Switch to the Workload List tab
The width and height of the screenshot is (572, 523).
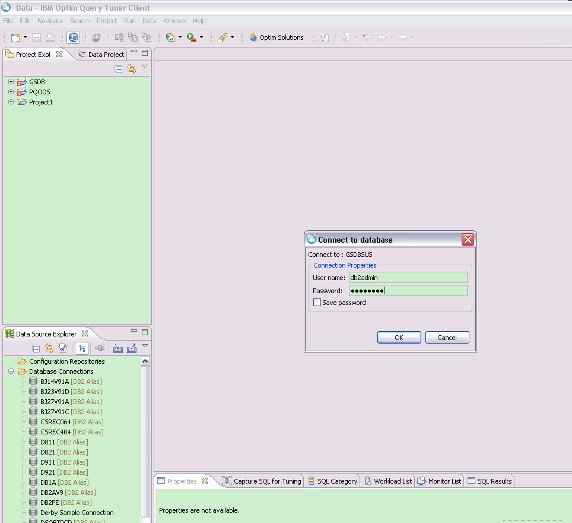point(389,481)
